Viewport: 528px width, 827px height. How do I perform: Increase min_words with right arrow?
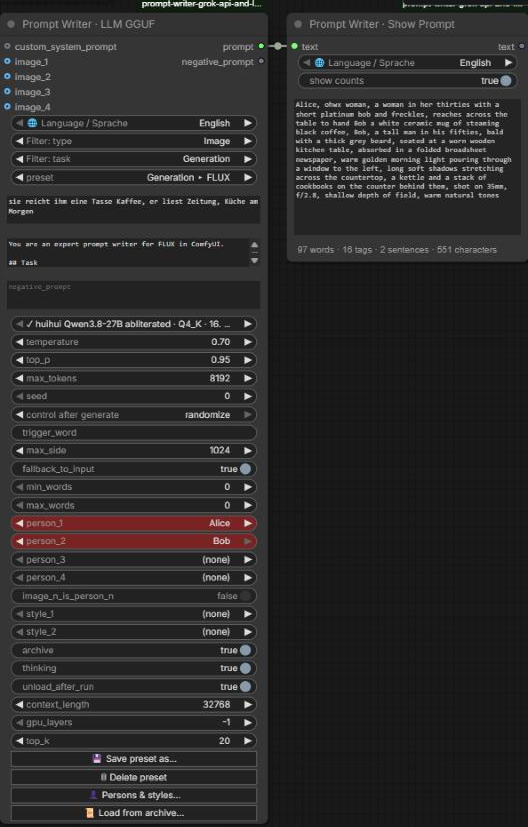pyautogui.click(x=247, y=487)
